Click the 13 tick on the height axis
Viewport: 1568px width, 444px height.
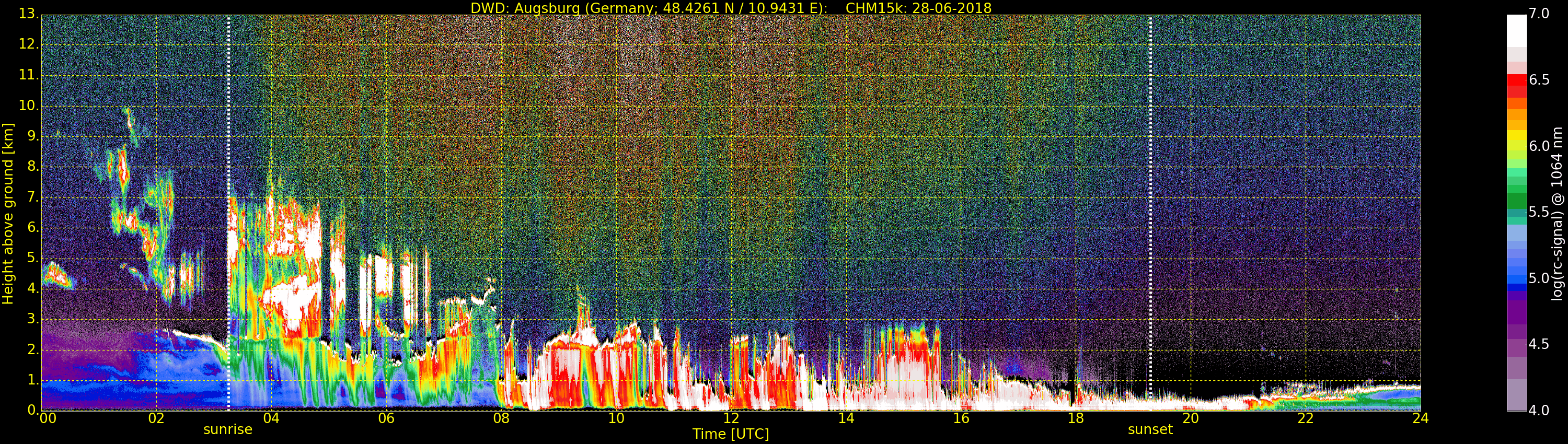coord(28,14)
